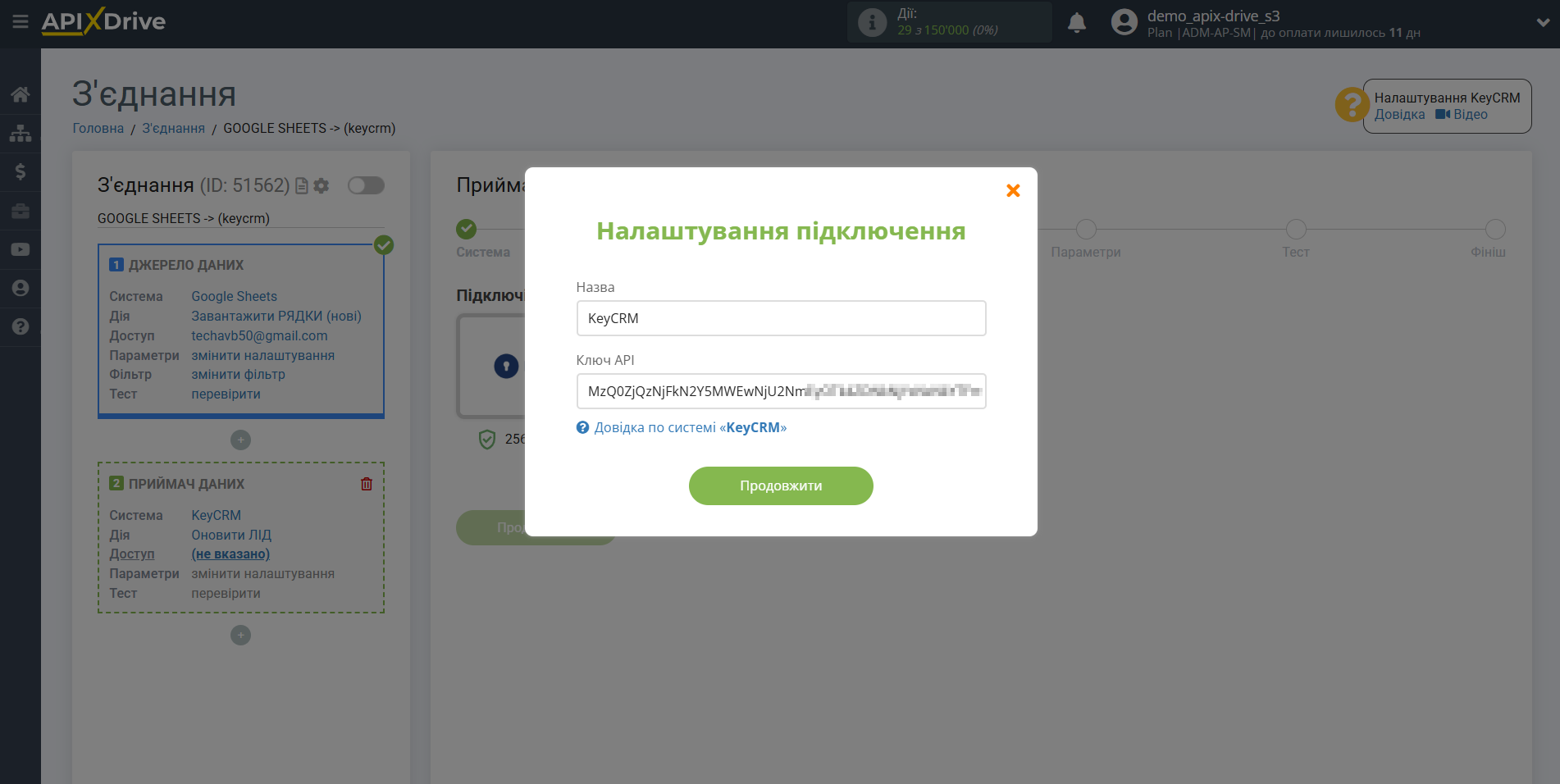Expand the account dropdown chevron
The height and width of the screenshot is (784, 1560).
[x=1543, y=23]
